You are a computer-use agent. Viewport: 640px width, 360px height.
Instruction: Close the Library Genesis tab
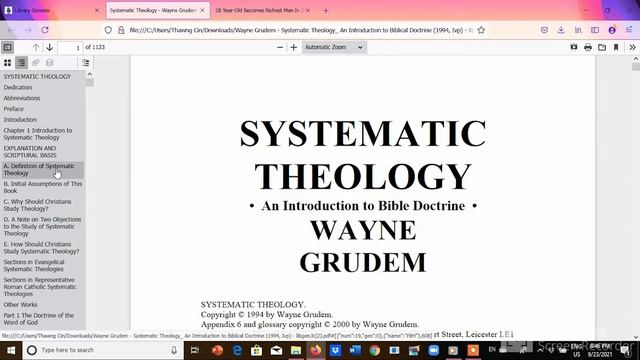click(x=97, y=10)
